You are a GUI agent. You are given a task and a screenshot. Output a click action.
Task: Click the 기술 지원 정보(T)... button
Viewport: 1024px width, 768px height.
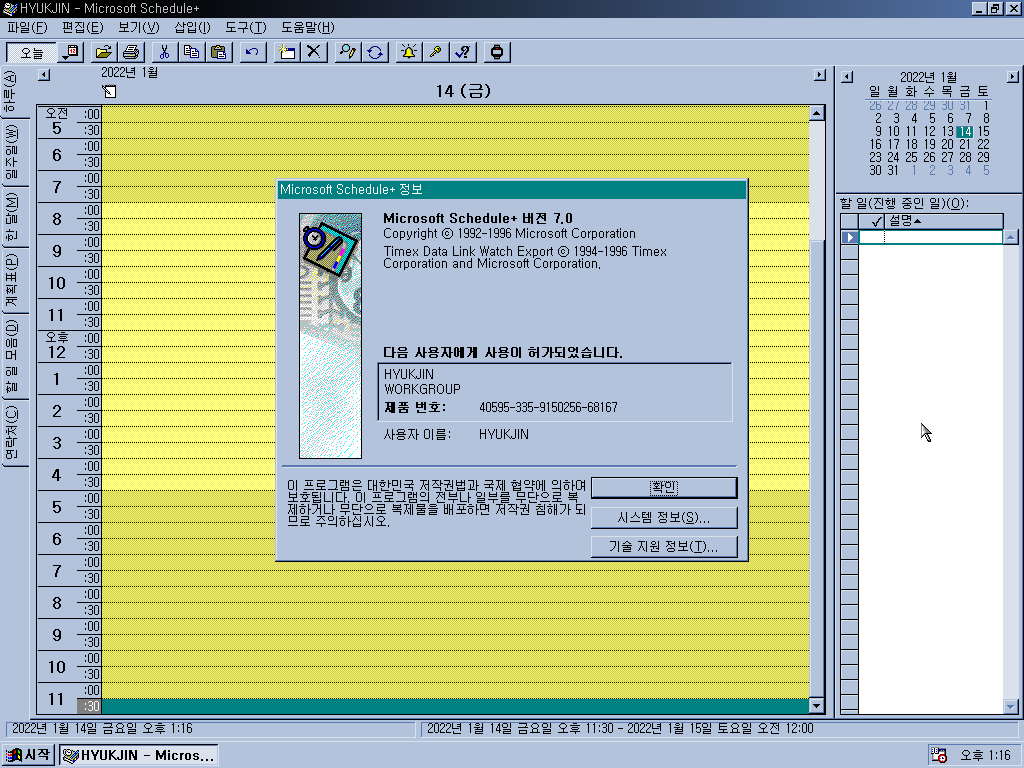click(x=664, y=547)
